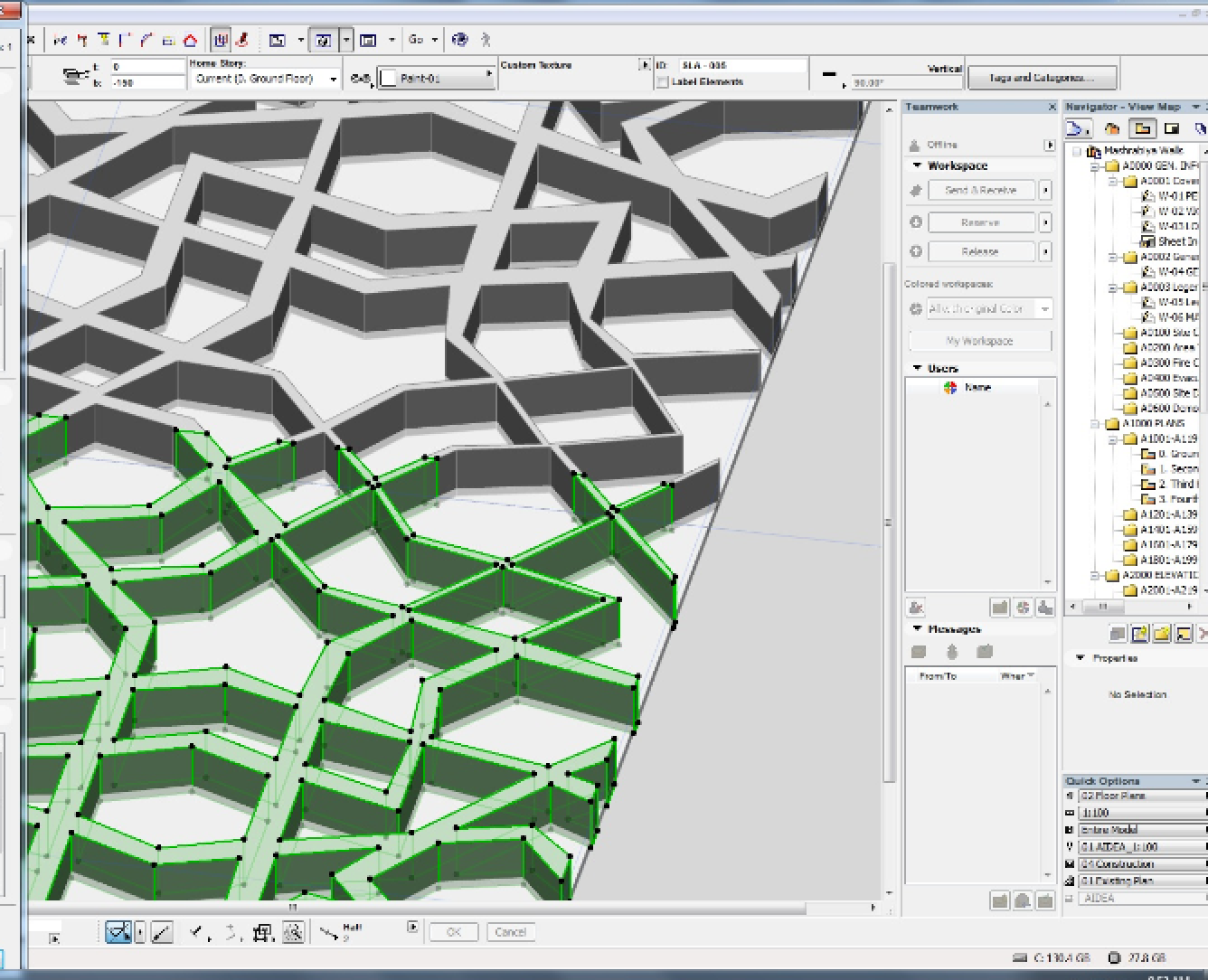
Task: Click the View Map folder icon in Navigator
Action: coord(1143,129)
